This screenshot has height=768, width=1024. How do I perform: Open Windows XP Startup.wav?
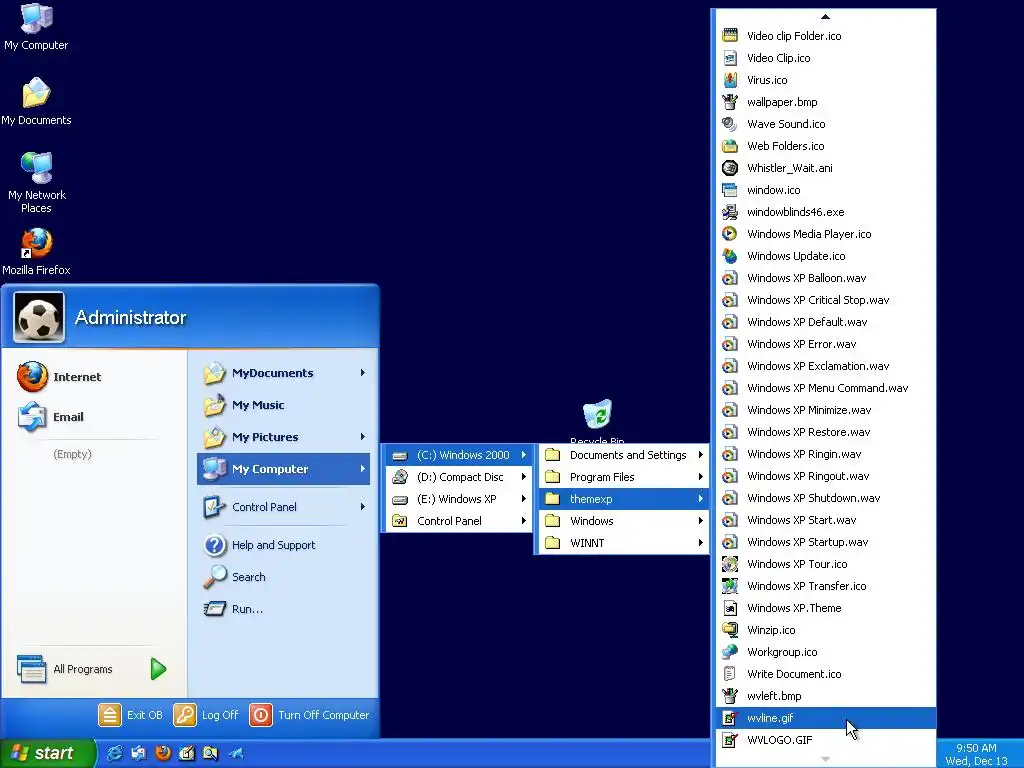point(825,542)
